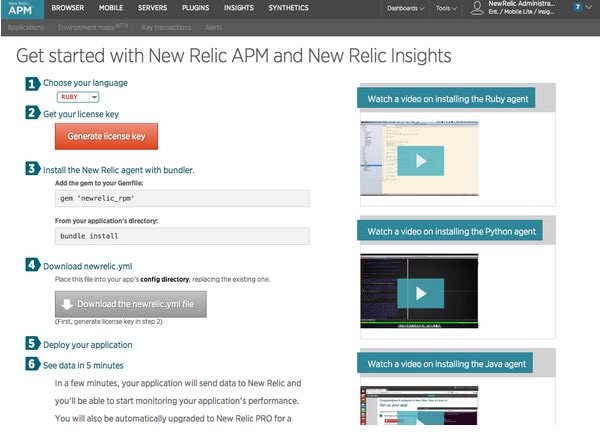Image resolution: width=600 pixels, height=440 pixels.
Task: Click Watch a video on installing Ruby agent
Action: (x=446, y=99)
